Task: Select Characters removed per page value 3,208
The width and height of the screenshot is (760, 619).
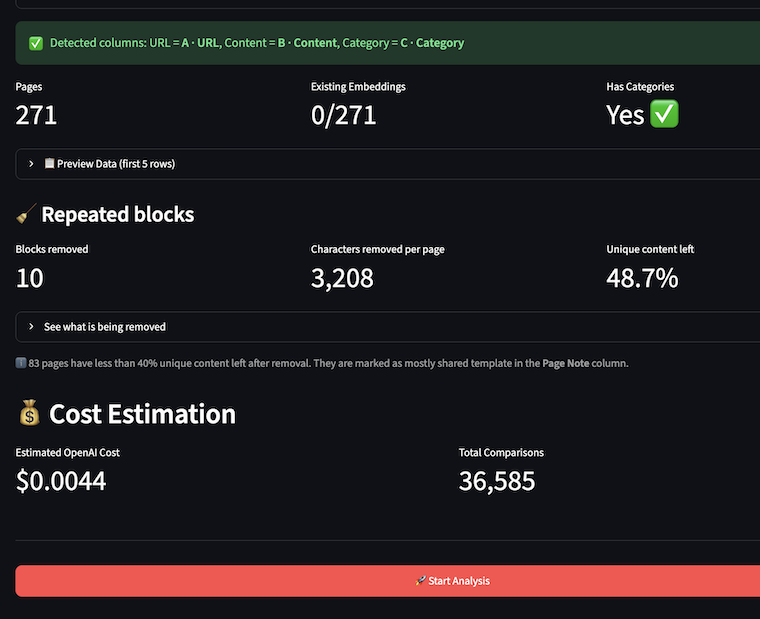Action: coord(342,278)
